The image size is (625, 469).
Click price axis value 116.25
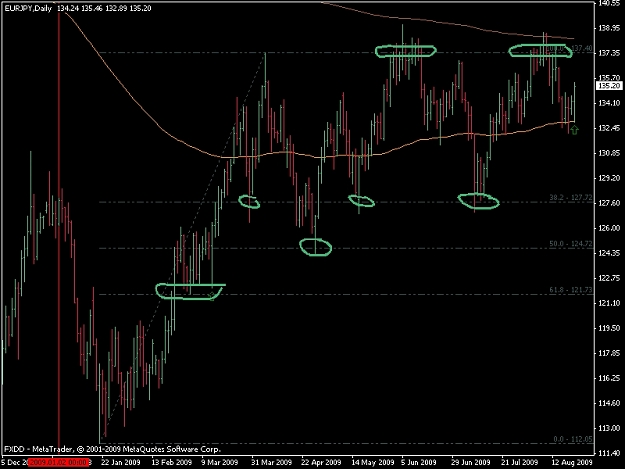[609, 378]
